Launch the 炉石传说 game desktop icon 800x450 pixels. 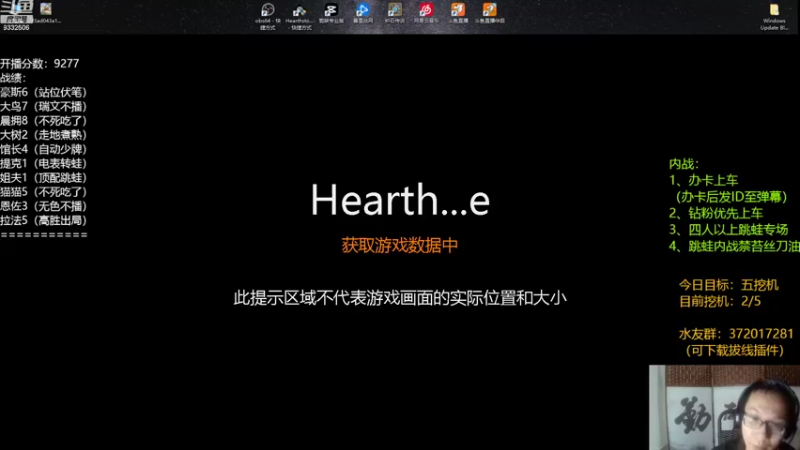[x=394, y=13]
